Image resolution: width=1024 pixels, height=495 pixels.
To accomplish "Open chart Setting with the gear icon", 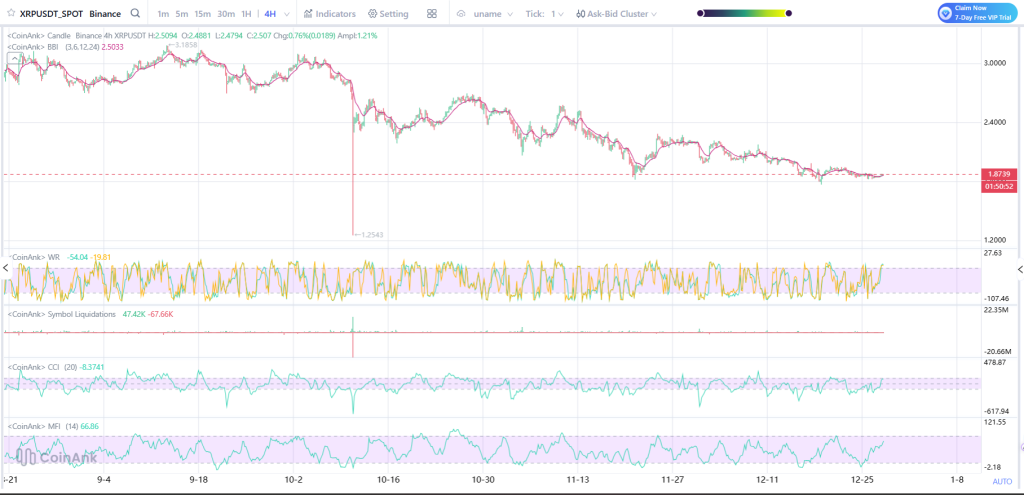I will pos(373,14).
